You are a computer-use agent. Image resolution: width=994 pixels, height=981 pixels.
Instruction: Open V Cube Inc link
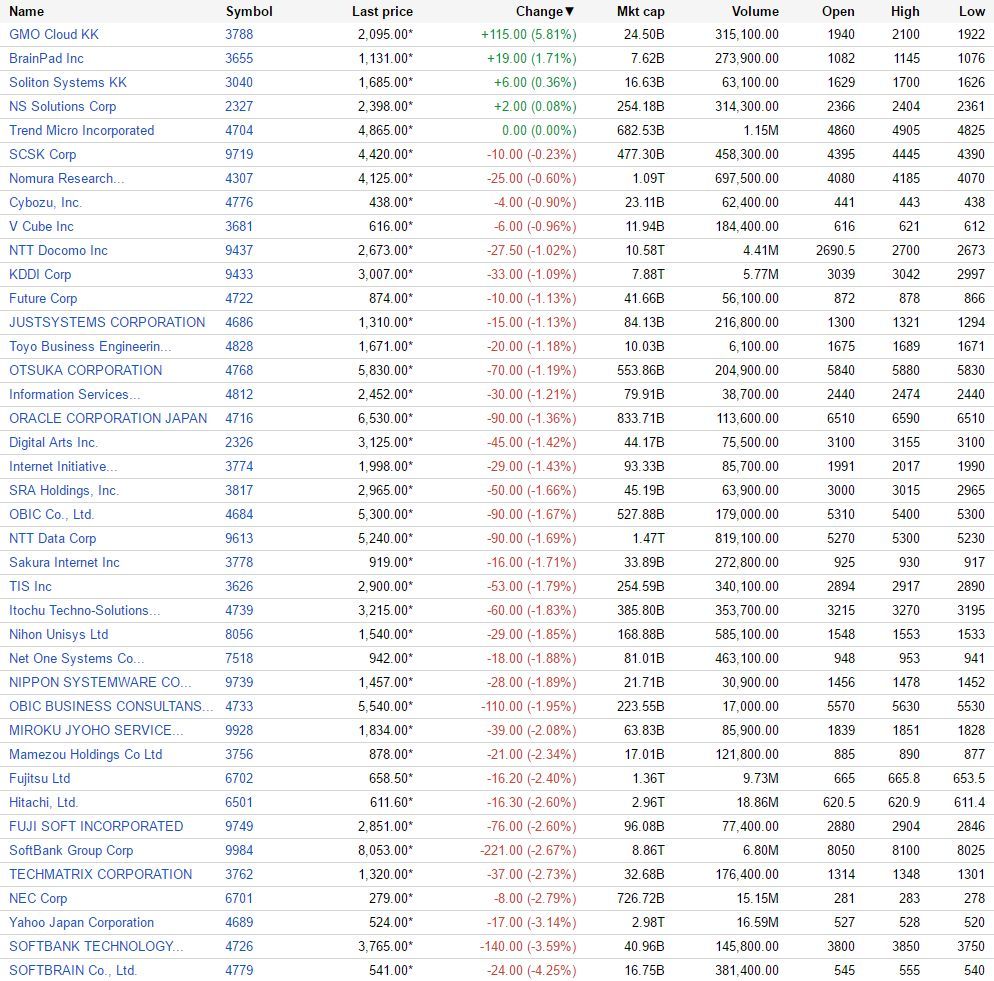point(41,226)
